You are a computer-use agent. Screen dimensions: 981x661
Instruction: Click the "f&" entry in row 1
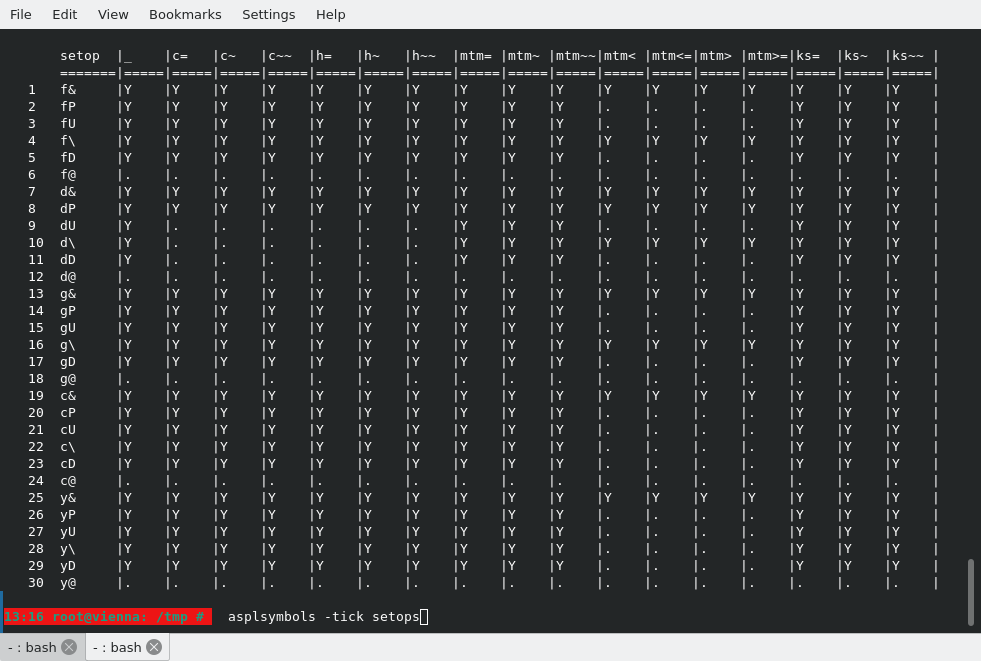[68, 89]
